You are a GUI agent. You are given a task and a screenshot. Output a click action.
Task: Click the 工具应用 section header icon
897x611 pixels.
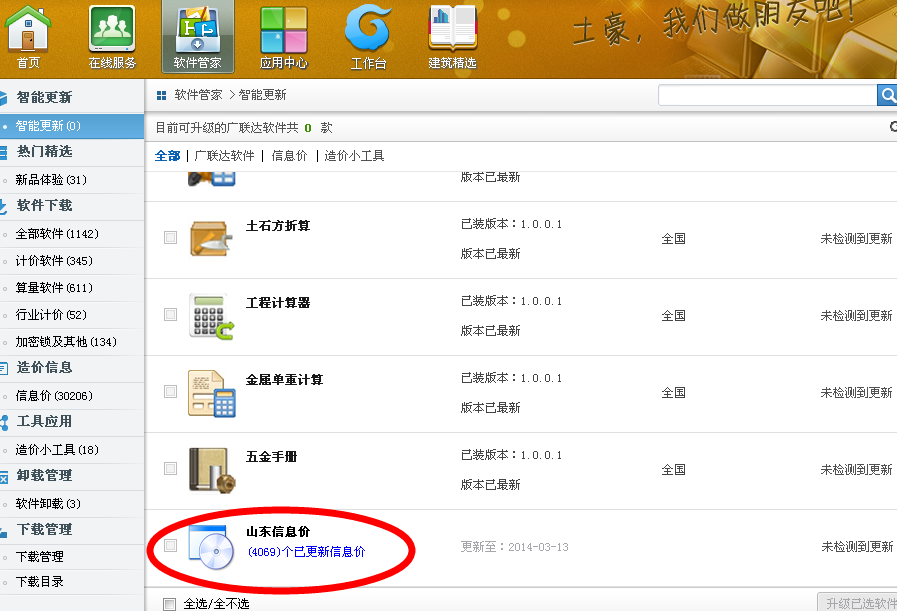tap(4, 422)
